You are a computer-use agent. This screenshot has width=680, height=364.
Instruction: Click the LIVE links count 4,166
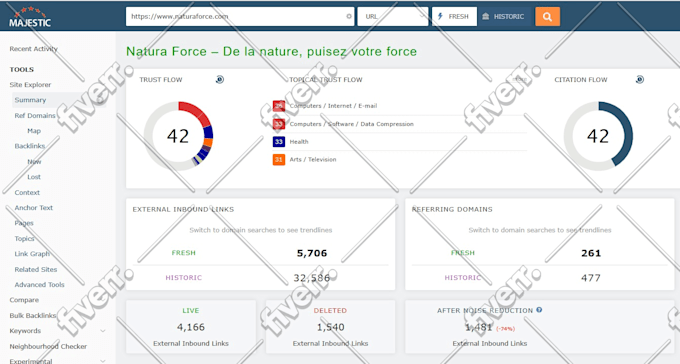coord(191,327)
